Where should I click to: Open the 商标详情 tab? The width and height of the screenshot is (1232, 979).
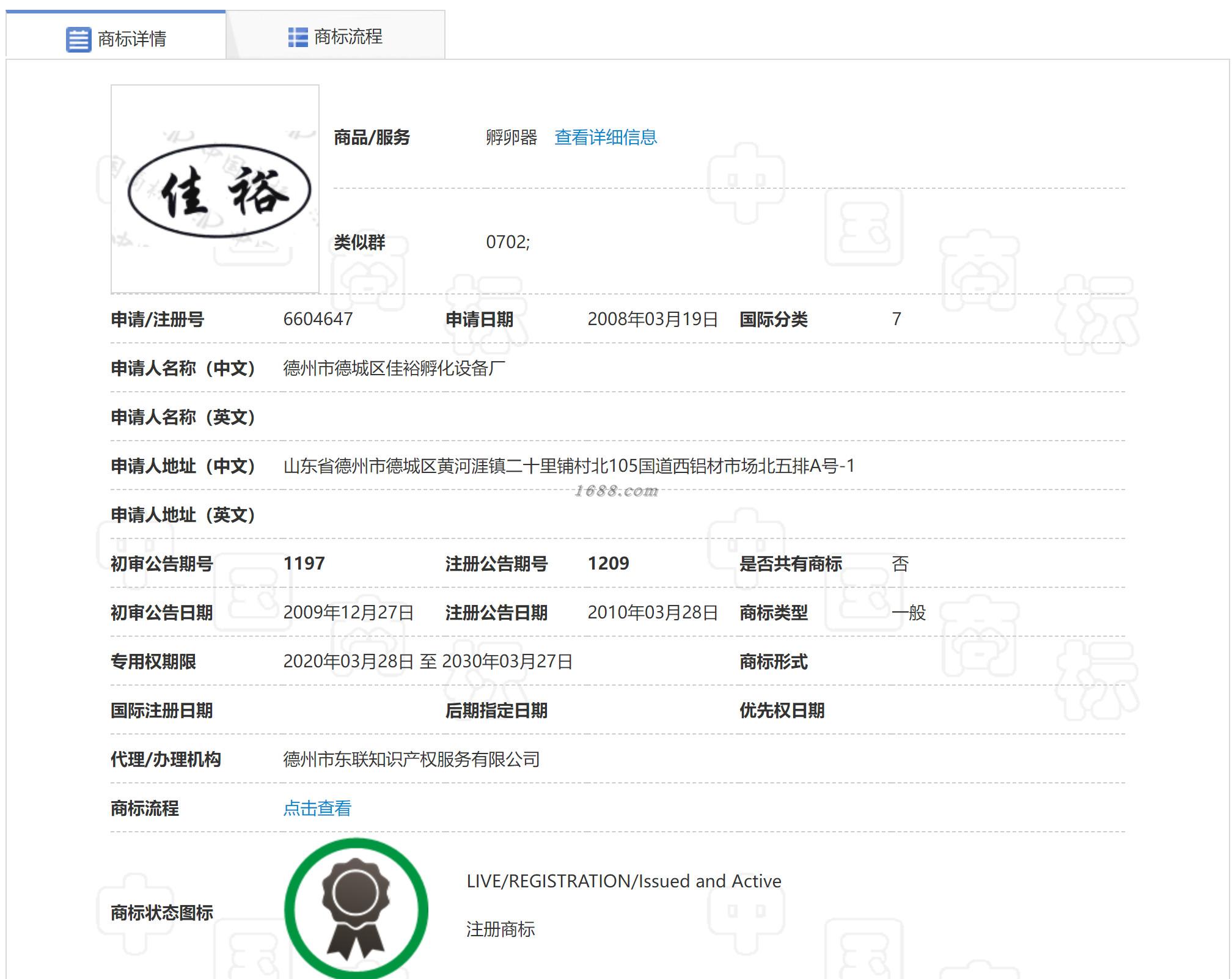(x=116, y=36)
